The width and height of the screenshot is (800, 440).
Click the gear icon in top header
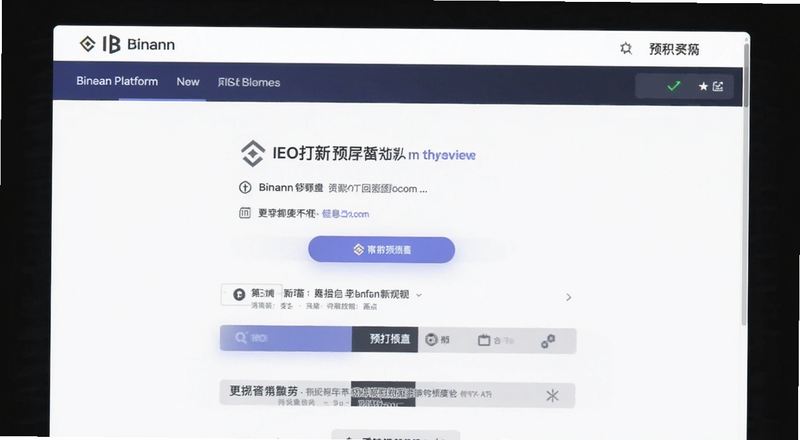[626, 48]
